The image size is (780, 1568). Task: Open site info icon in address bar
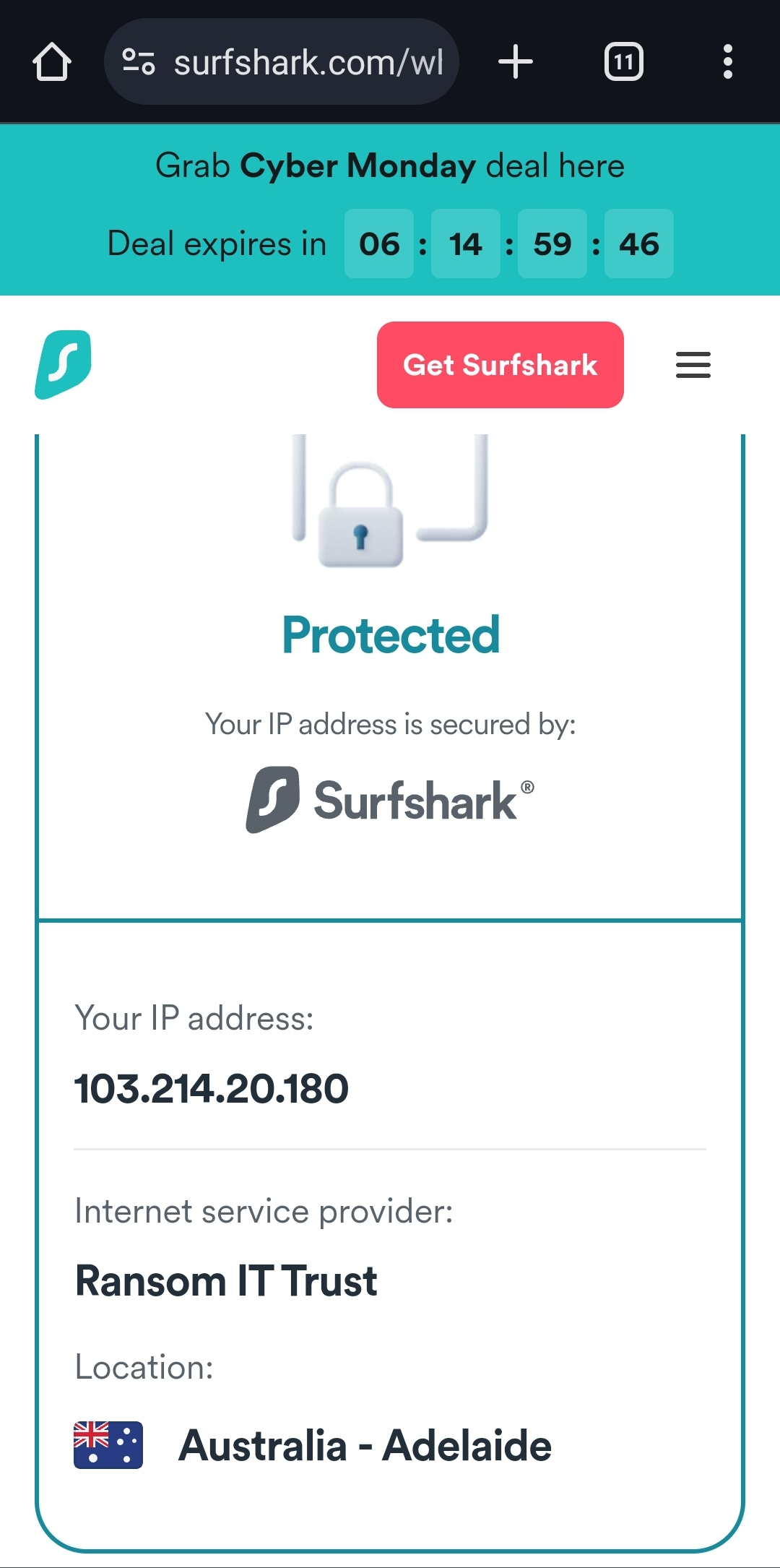(138, 61)
